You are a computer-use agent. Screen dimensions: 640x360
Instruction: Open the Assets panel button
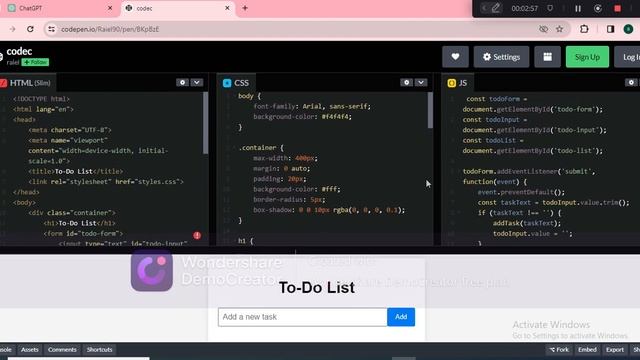(29, 350)
